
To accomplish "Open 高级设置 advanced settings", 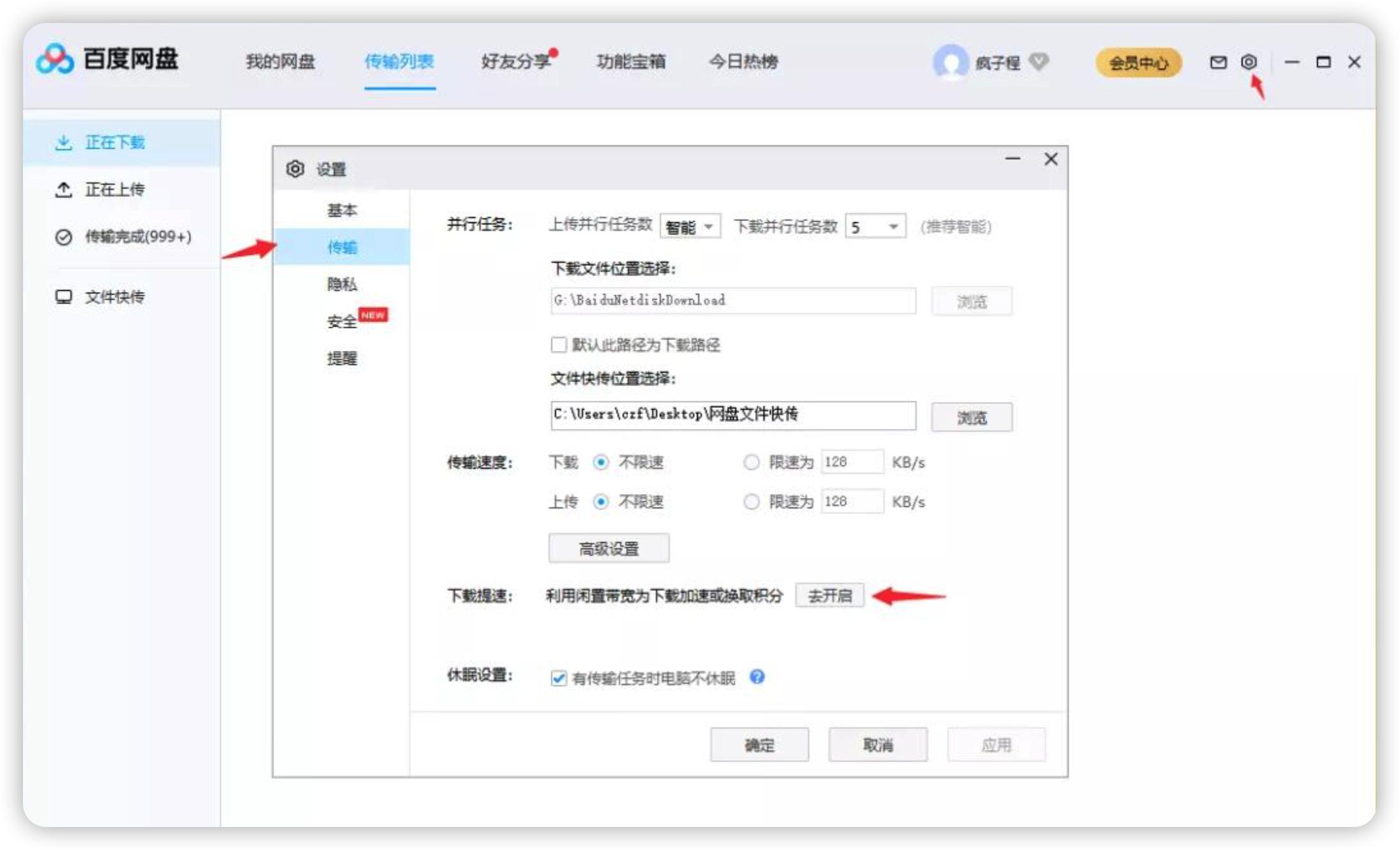I will [x=609, y=548].
